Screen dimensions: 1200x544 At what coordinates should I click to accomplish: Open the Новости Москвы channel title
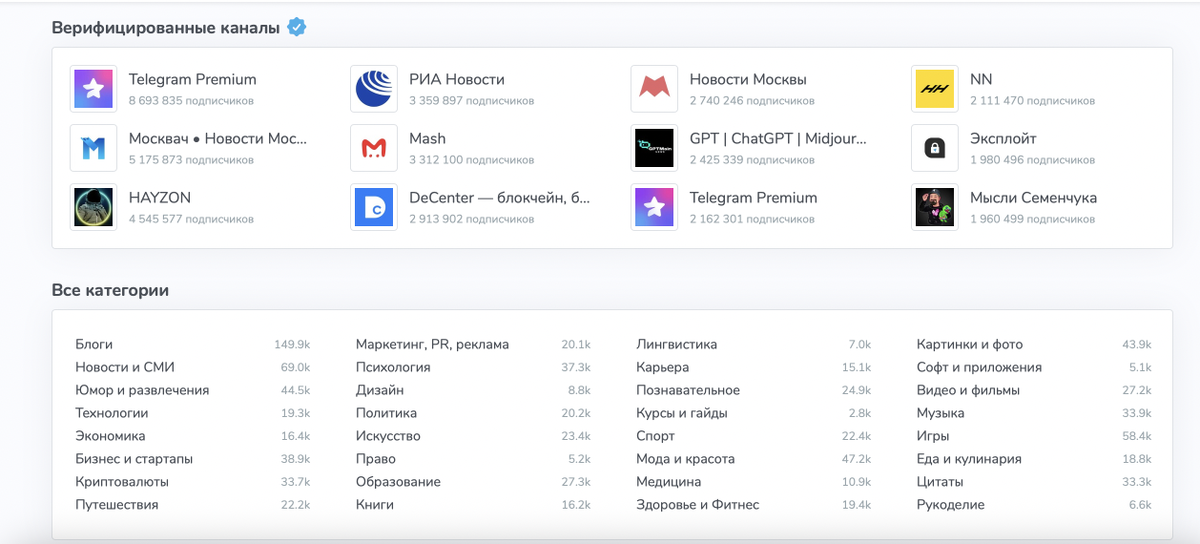pos(748,79)
